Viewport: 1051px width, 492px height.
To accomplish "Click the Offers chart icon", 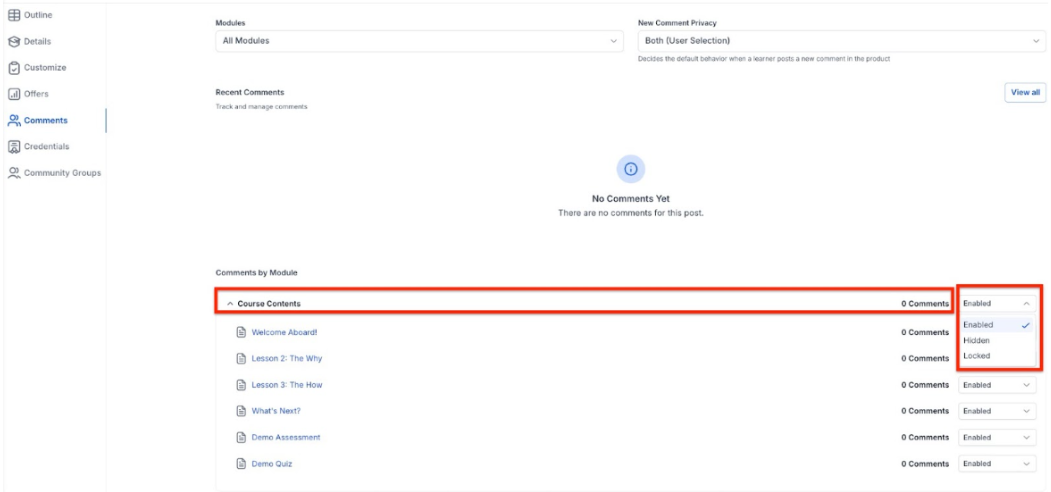I will (x=14, y=94).
